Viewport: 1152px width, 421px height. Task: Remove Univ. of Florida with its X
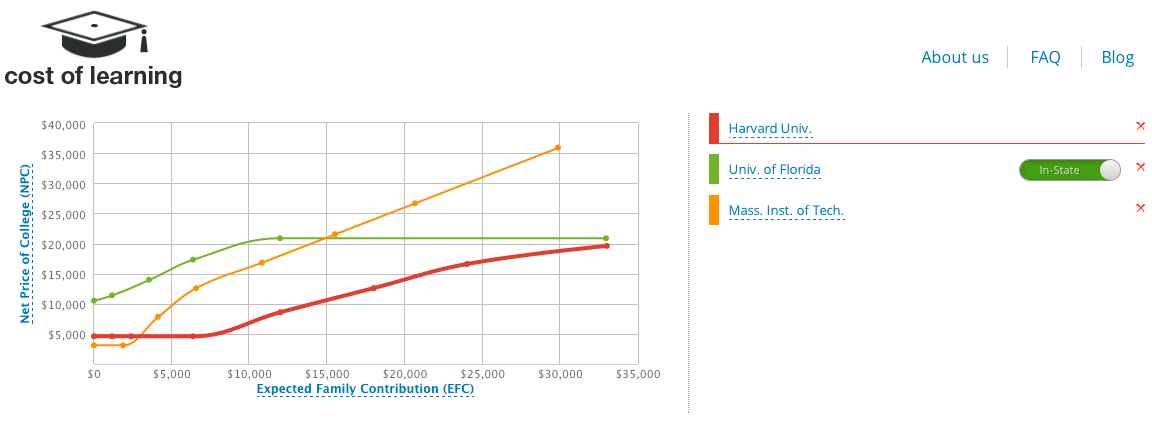tap(1140, 167)
